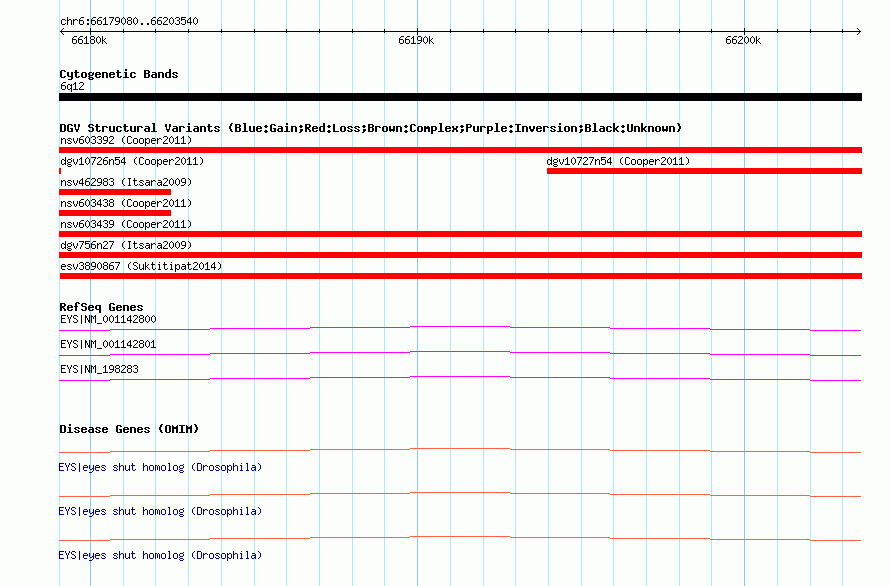Select the 6q12 band label
Viewport: 890px width, 586px height.
[x=72, y=86]
